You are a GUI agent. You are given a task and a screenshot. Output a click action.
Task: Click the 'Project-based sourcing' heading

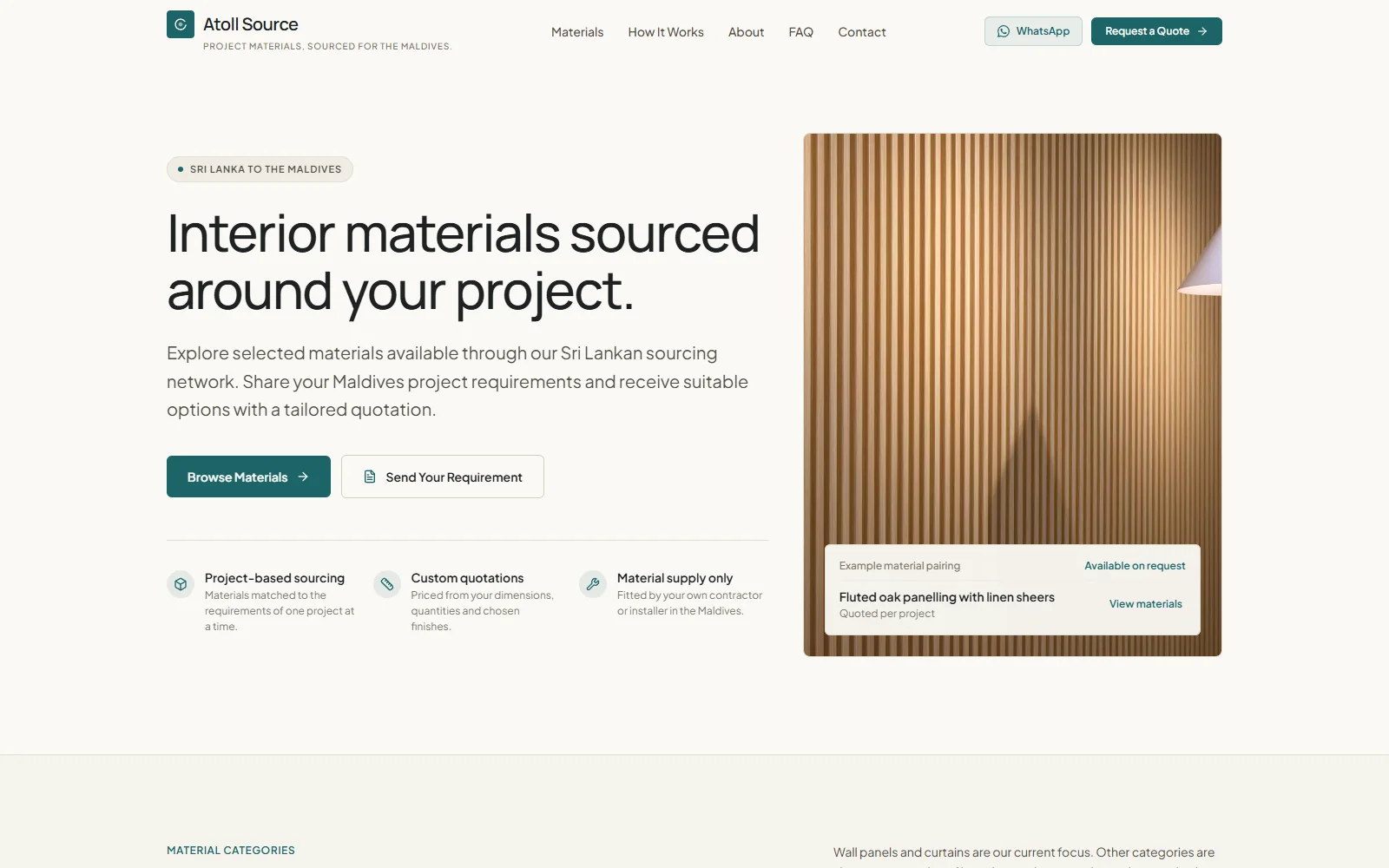click(274, 578)
